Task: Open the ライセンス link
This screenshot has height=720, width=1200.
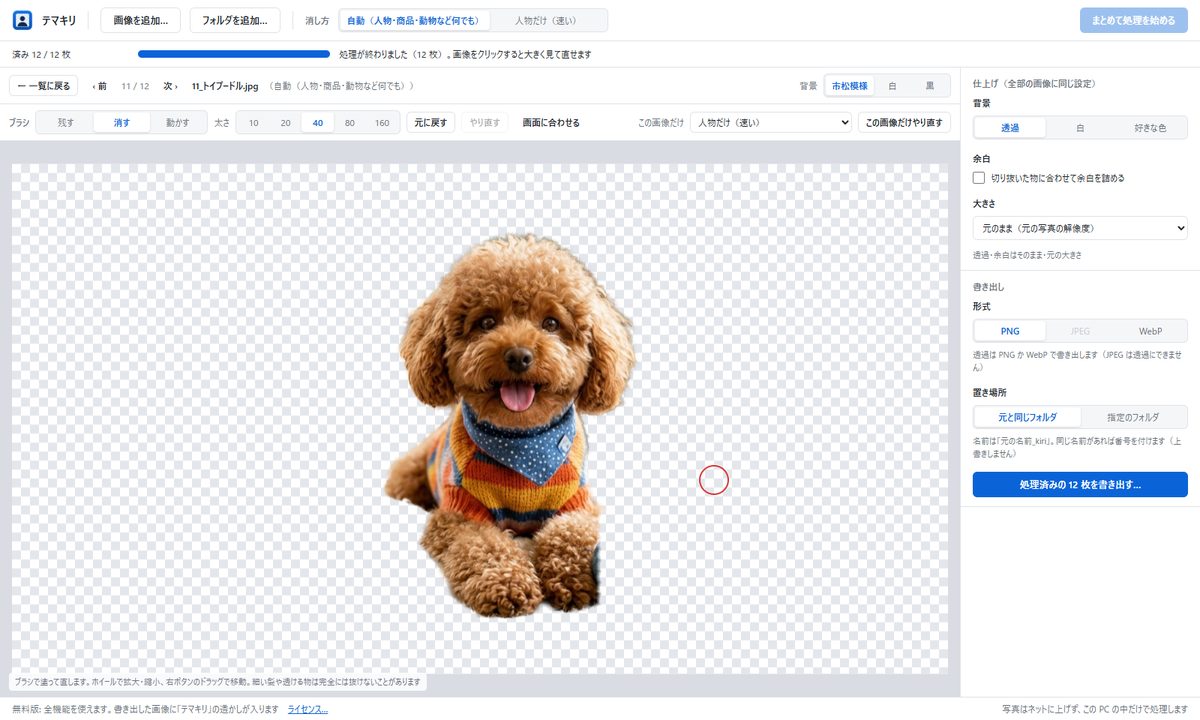Action: click(307, 709)
